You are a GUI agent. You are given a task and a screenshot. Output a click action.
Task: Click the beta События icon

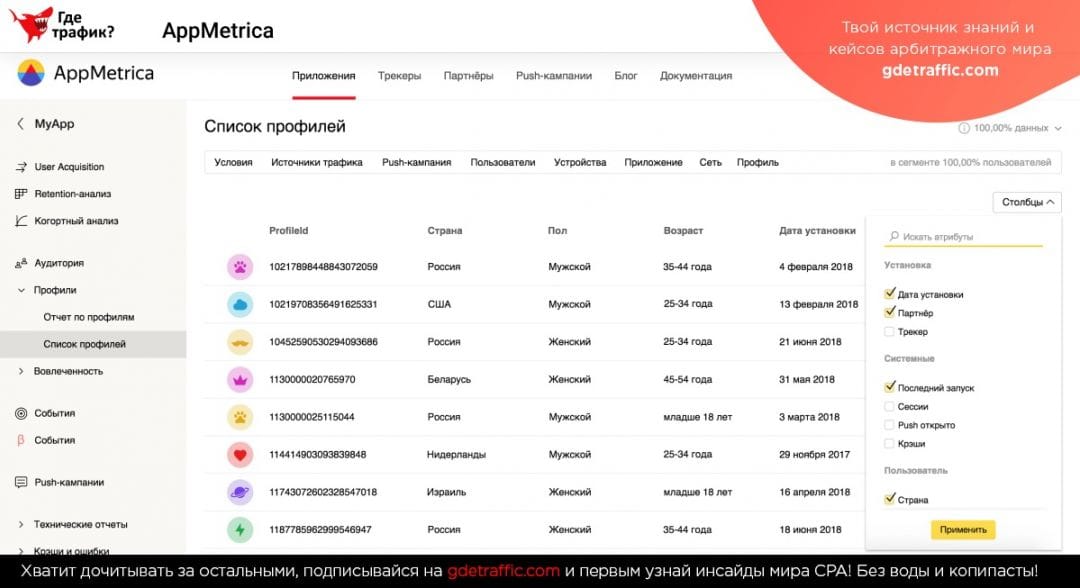[21, 440]
